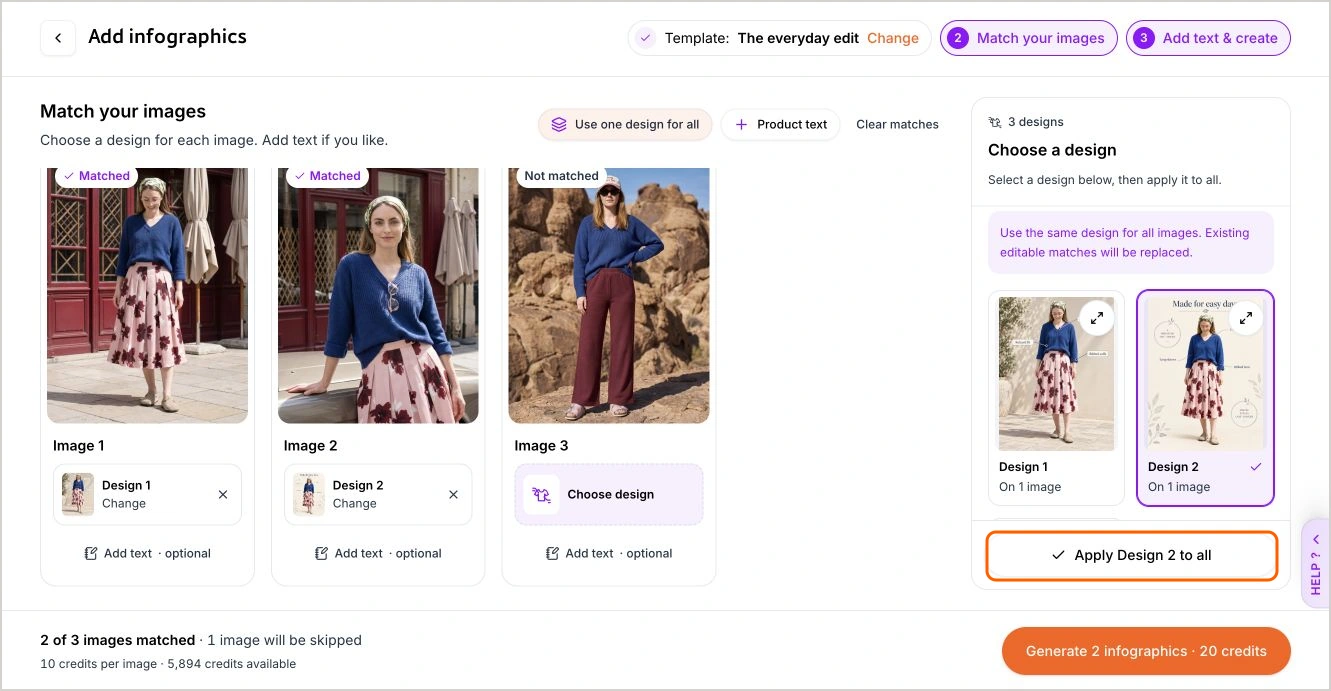
Task: Generate 2 infographics for 20 credits
Action: click(x=1146, y=651)
